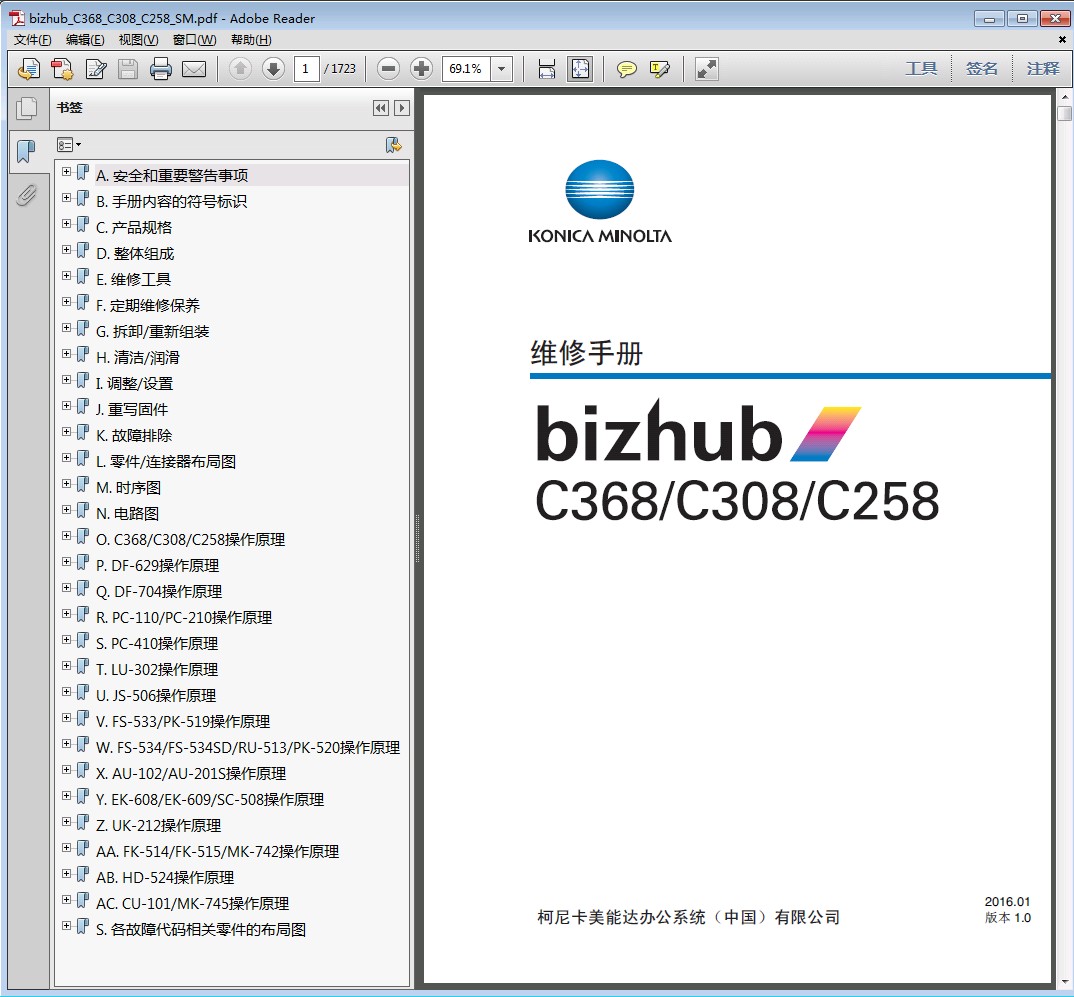Expand the bookmarks pane wider
Image resolution: width=1074 pixels, height=997 pixels.
[403, 108]
